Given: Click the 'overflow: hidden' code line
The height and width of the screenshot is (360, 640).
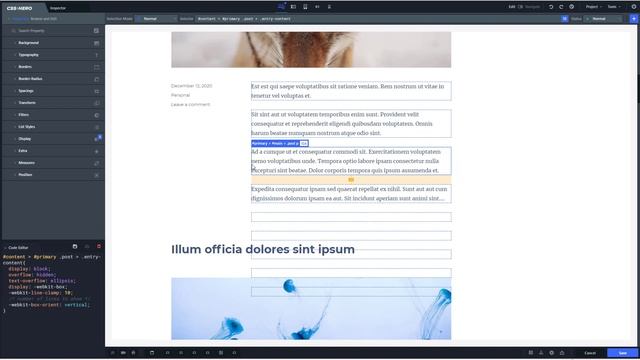Looking at the screenshot, I should (x=31, y=275).
